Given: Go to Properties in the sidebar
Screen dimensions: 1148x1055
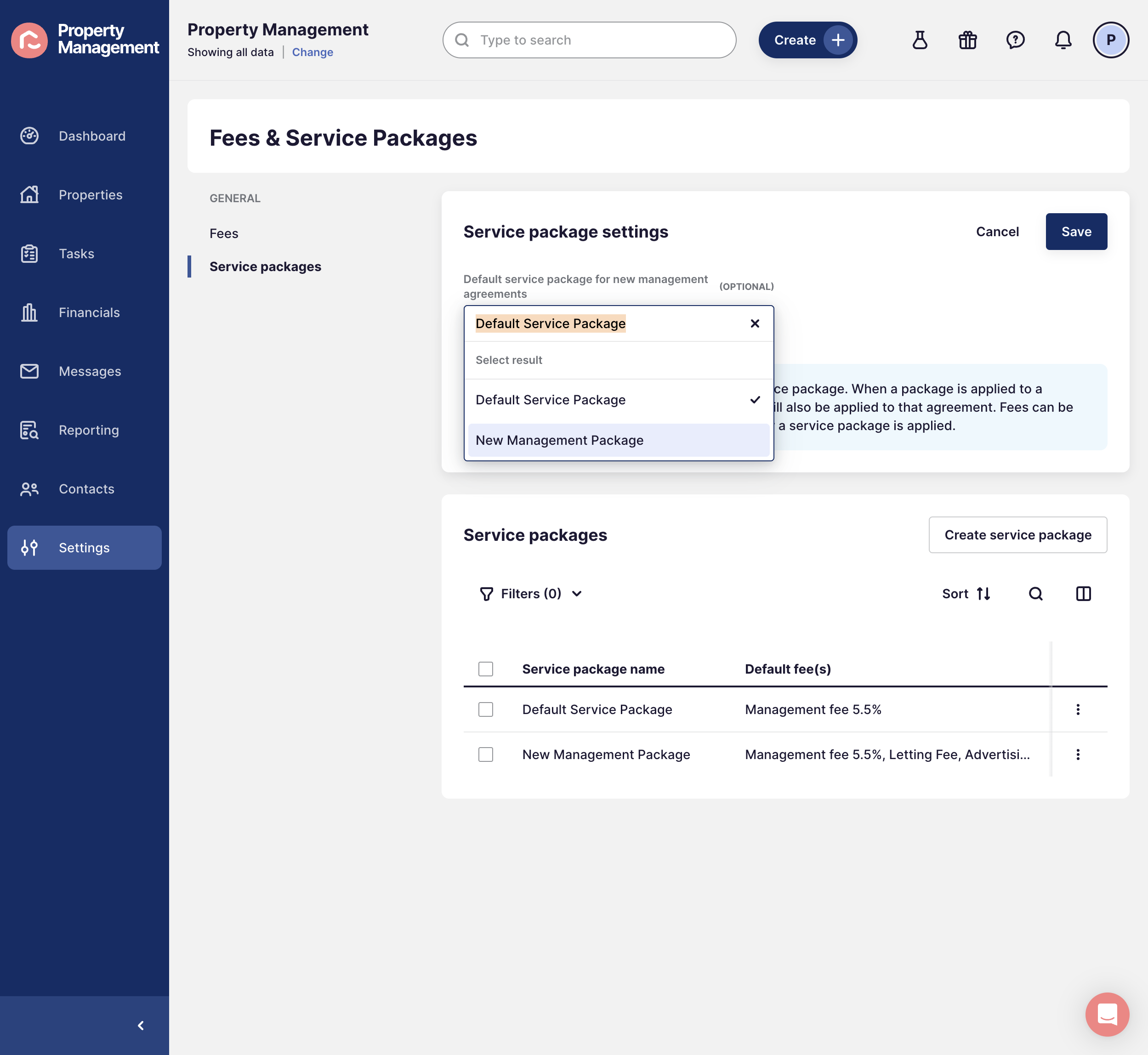Looking at the screenshot, I should pyautogui.click(x=85, y=195).
